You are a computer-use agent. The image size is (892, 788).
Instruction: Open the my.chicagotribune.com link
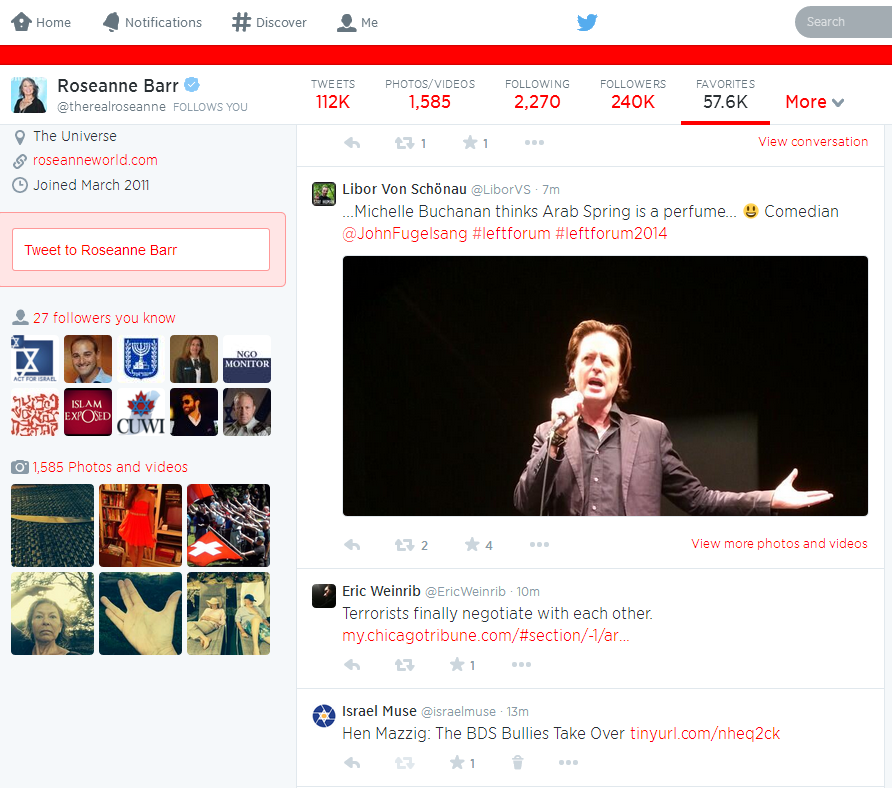tap(485, 636)
